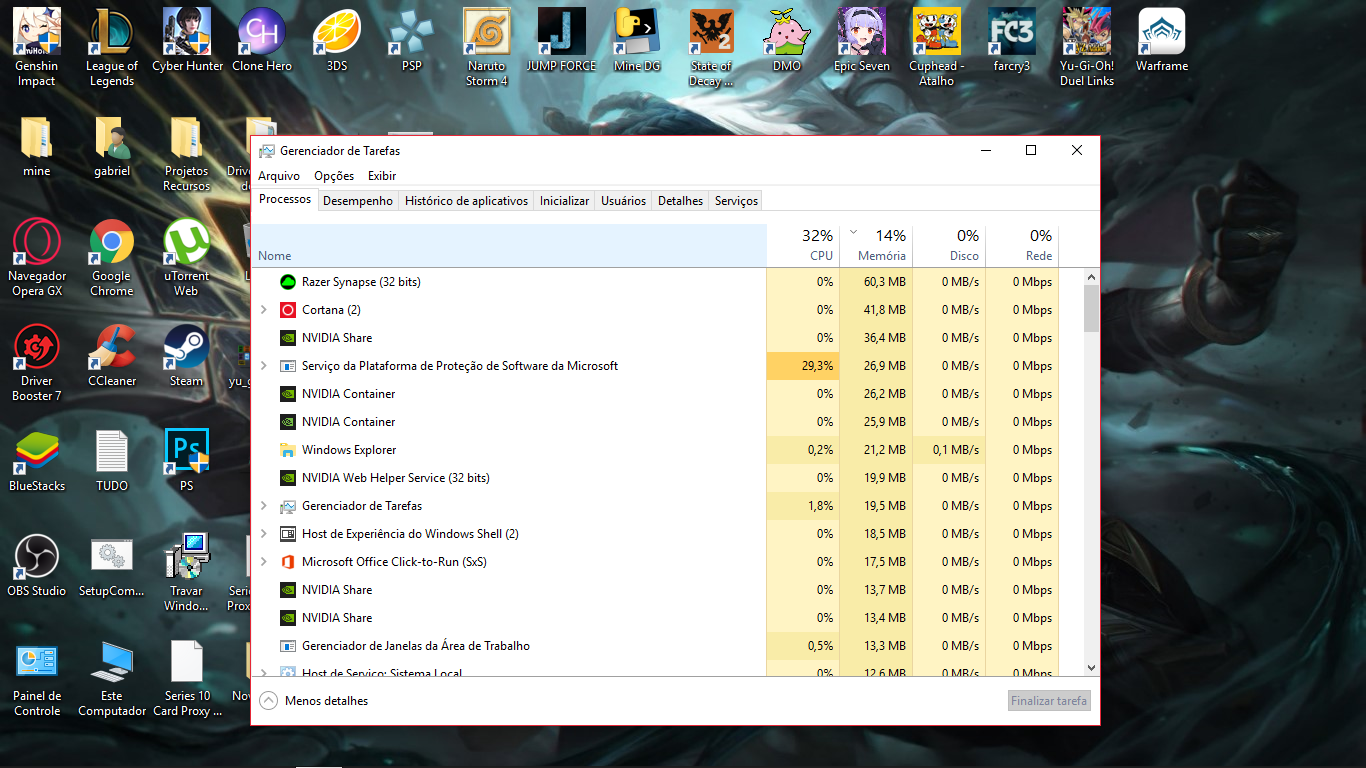Sort processes by Nome column header
This screenshot has height=768, width=1366.
(508, 245)
